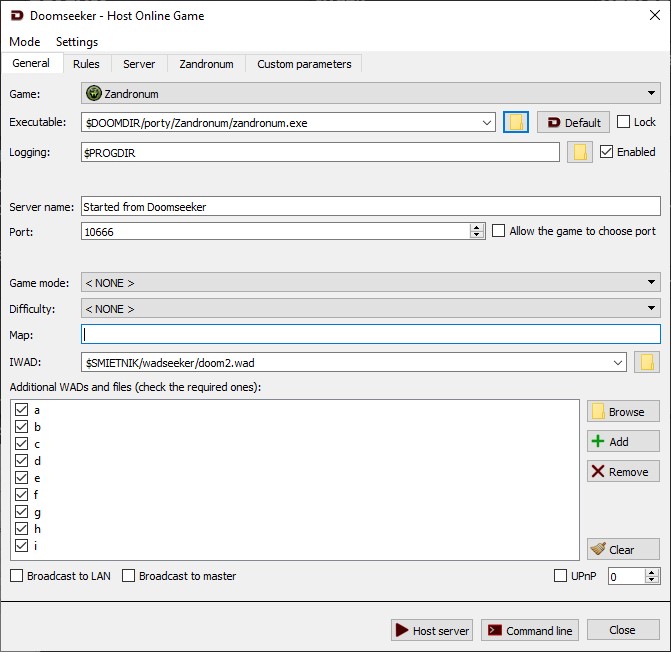Click the IWAD browse folder icon
The width and height of the screenshot is (671, 652).
(x=647, y=362)
